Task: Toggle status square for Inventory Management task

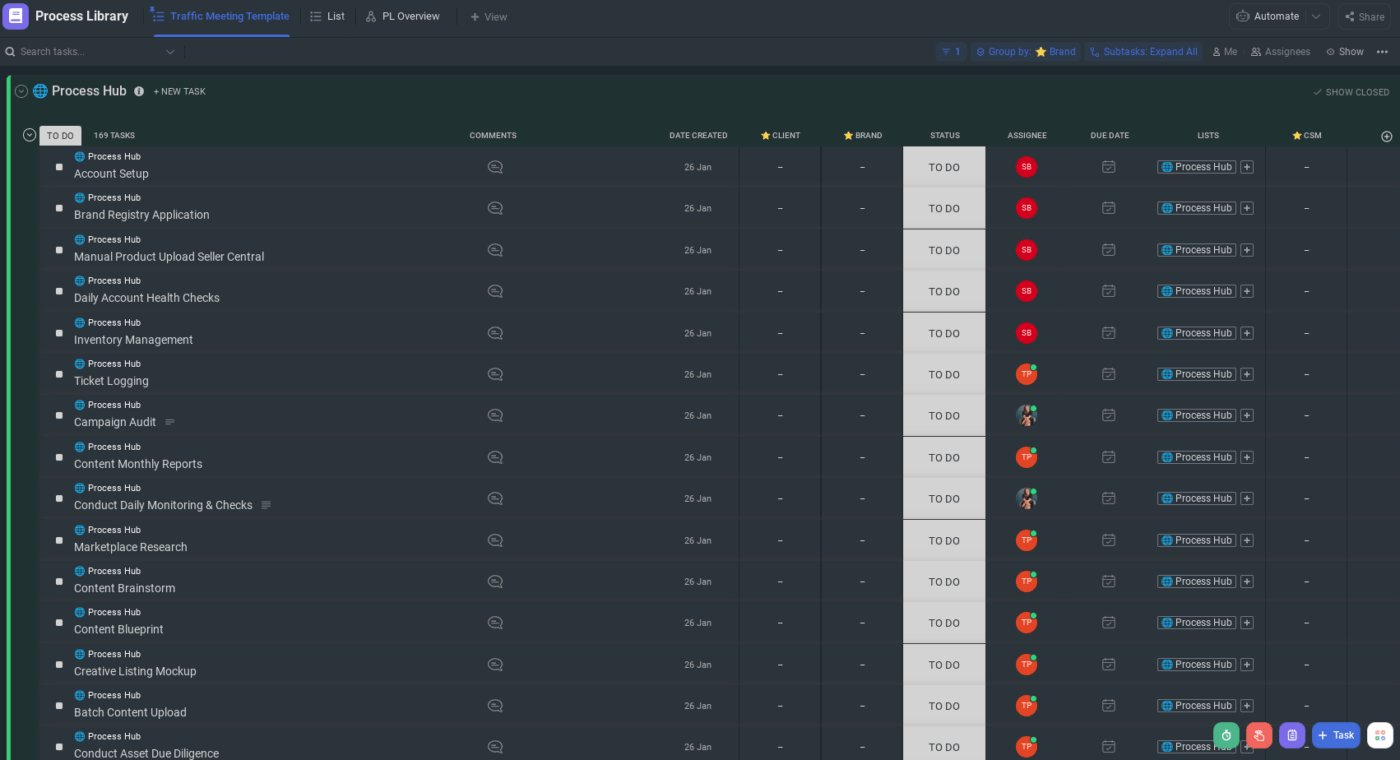Action: point(59,333)
